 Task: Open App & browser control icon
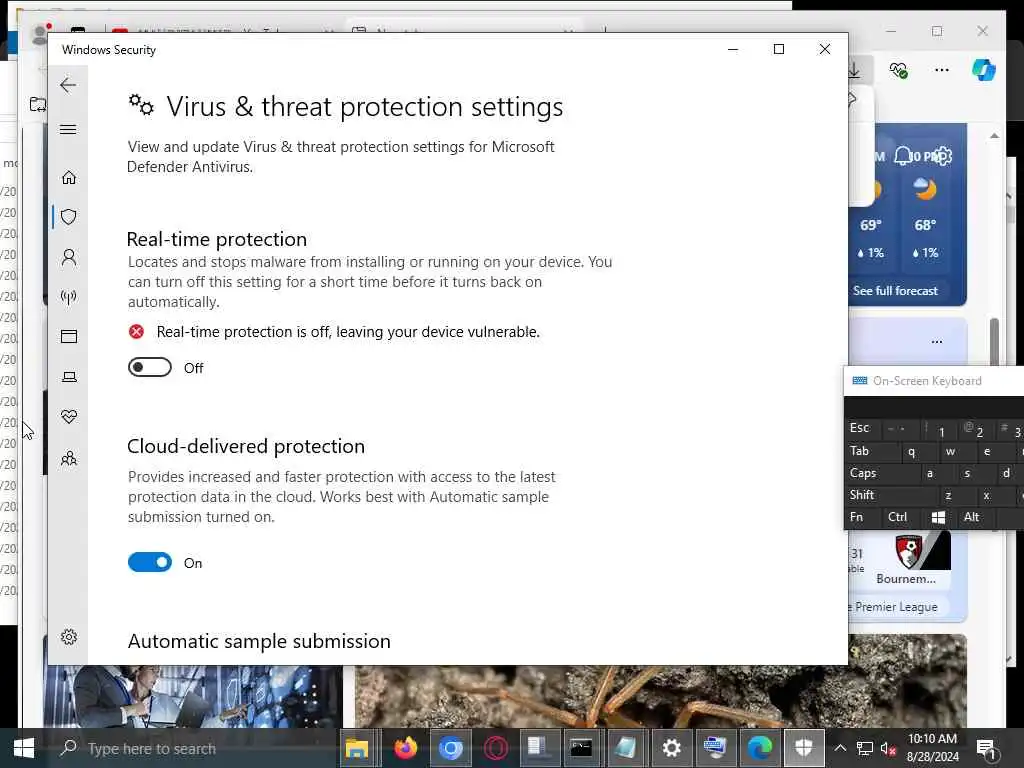coord(69,336)
